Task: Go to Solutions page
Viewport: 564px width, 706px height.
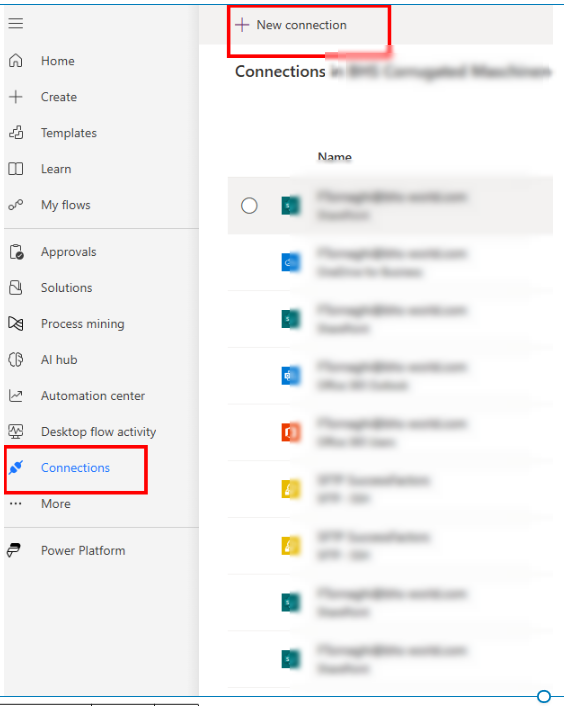Action: [x=67, y=288]
